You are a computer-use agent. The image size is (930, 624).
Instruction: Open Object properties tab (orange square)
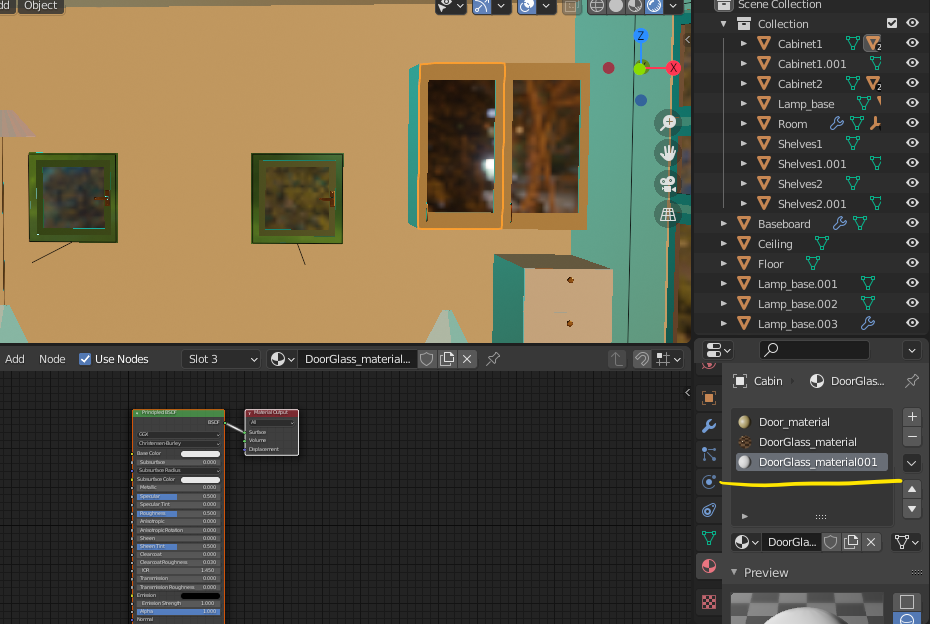(709, 397)
